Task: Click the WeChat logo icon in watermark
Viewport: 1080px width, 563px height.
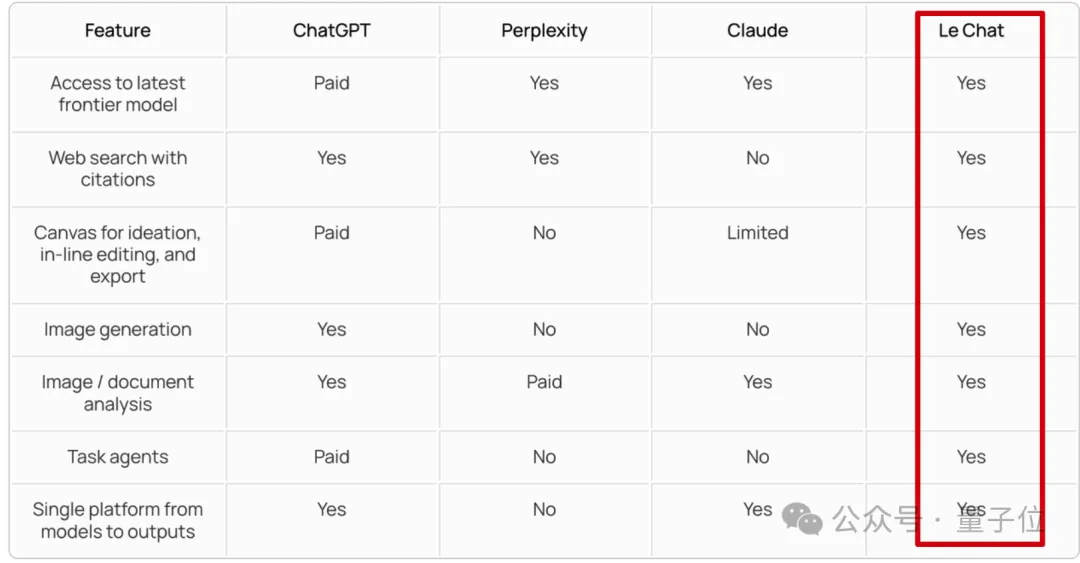Action: (802, 518)
